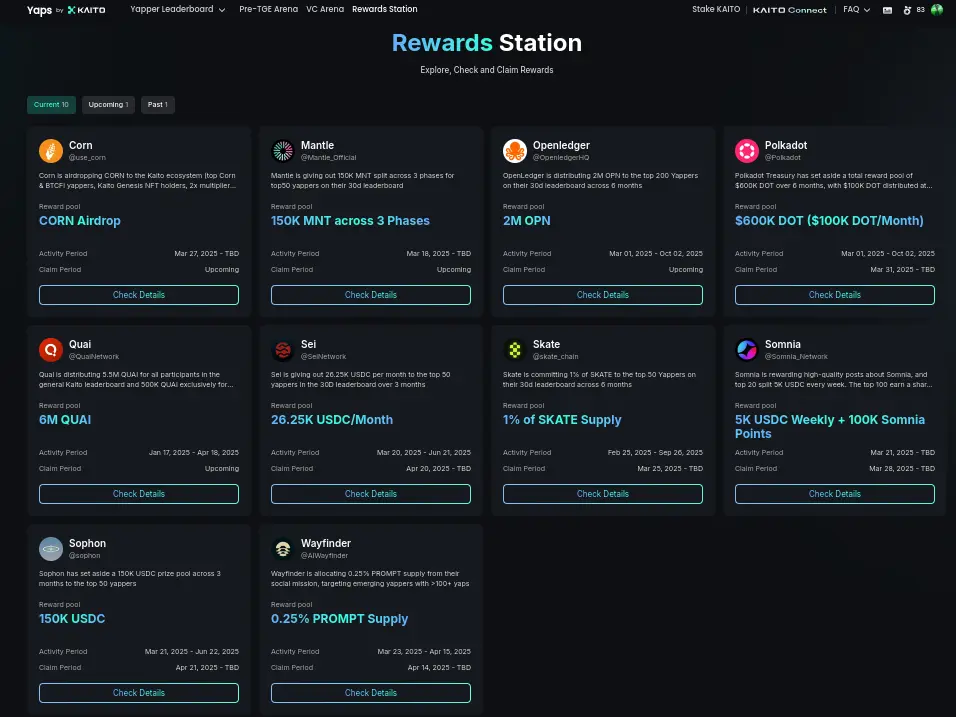Image resolution: width=956 pixels, height=717 pixels.
Task: Click the @Polkadot handle
Action: pyautogui.click(x=783, y=157)
